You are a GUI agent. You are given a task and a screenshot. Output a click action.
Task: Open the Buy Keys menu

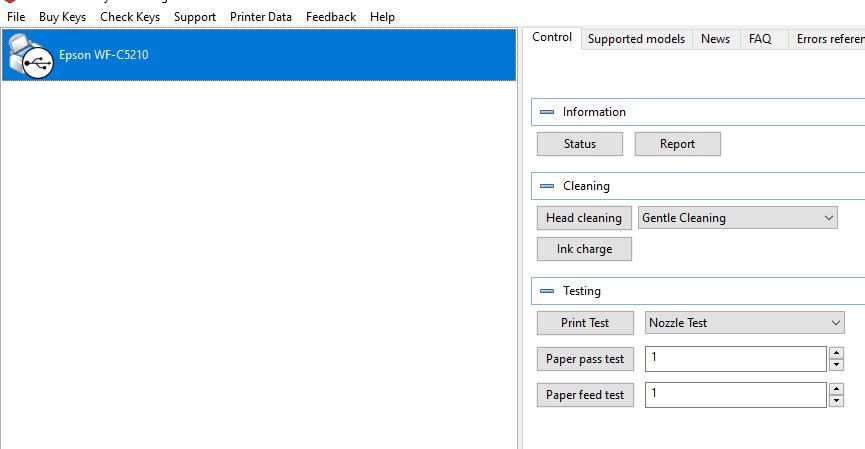point(62,17)
